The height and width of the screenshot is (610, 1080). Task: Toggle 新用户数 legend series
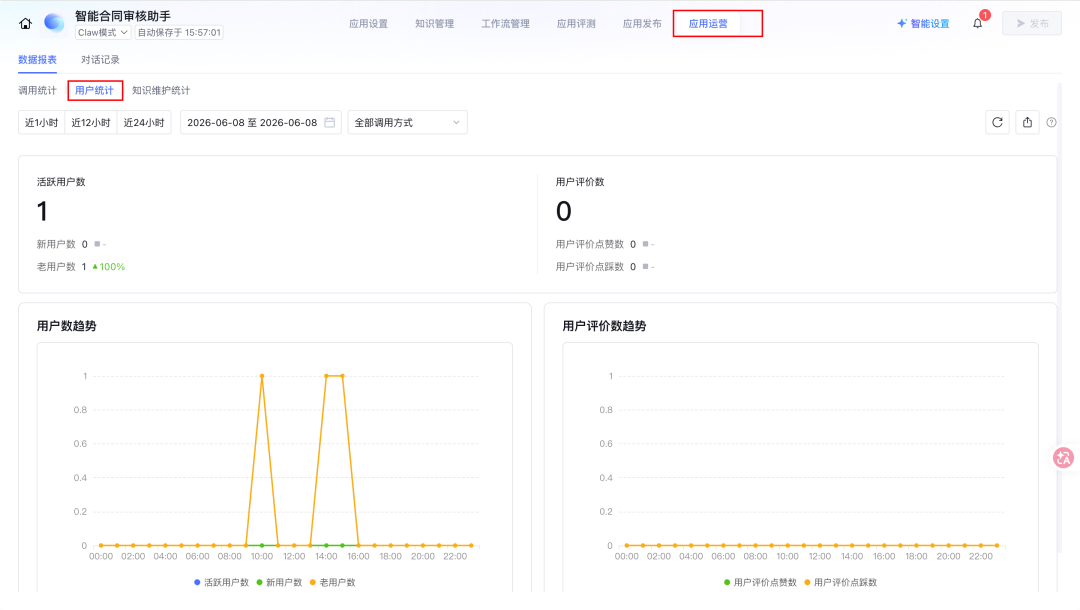(279, 582)
